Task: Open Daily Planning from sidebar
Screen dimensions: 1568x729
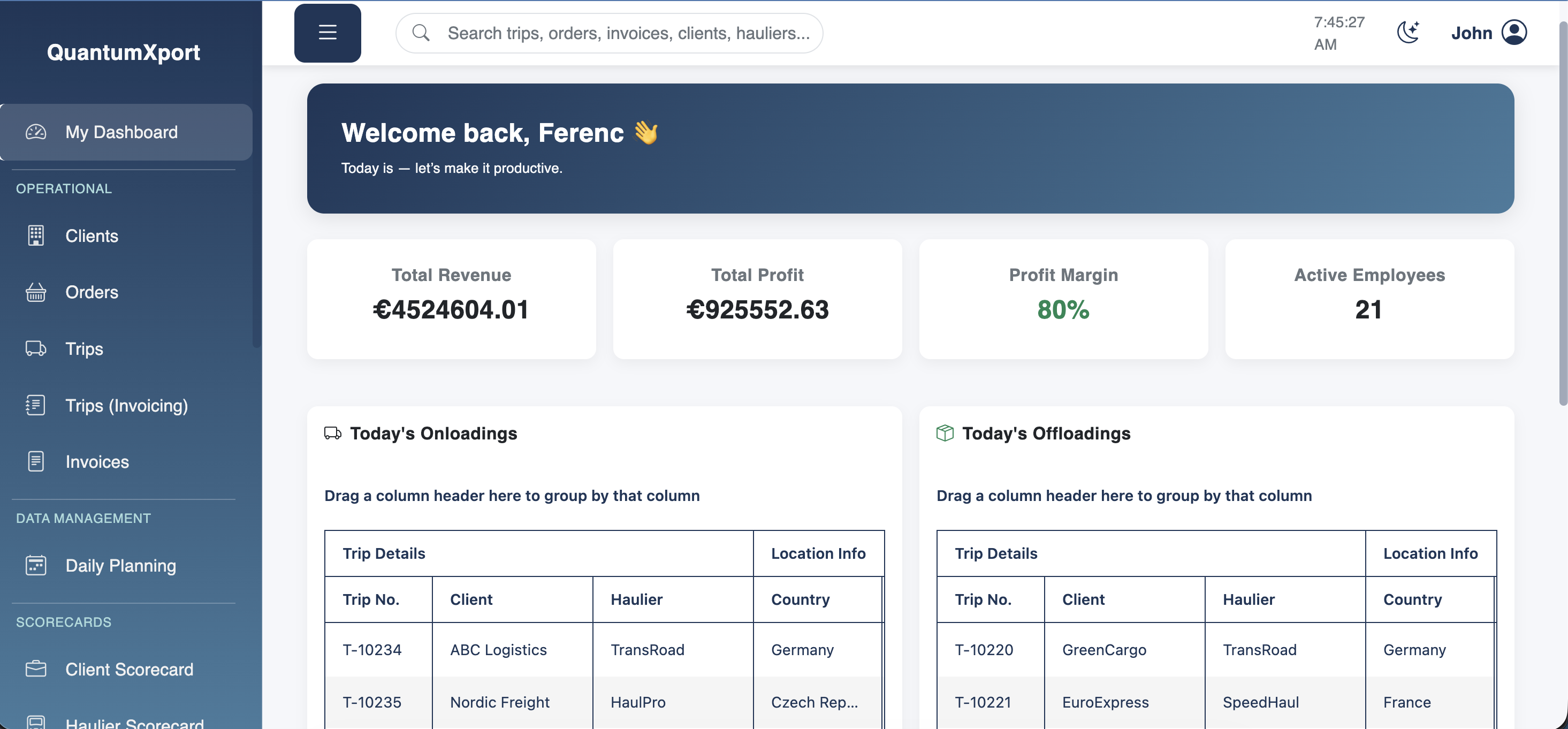Action: [120, 566]
